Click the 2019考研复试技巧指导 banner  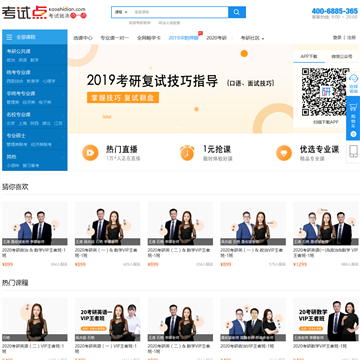(x=180, y=89)
